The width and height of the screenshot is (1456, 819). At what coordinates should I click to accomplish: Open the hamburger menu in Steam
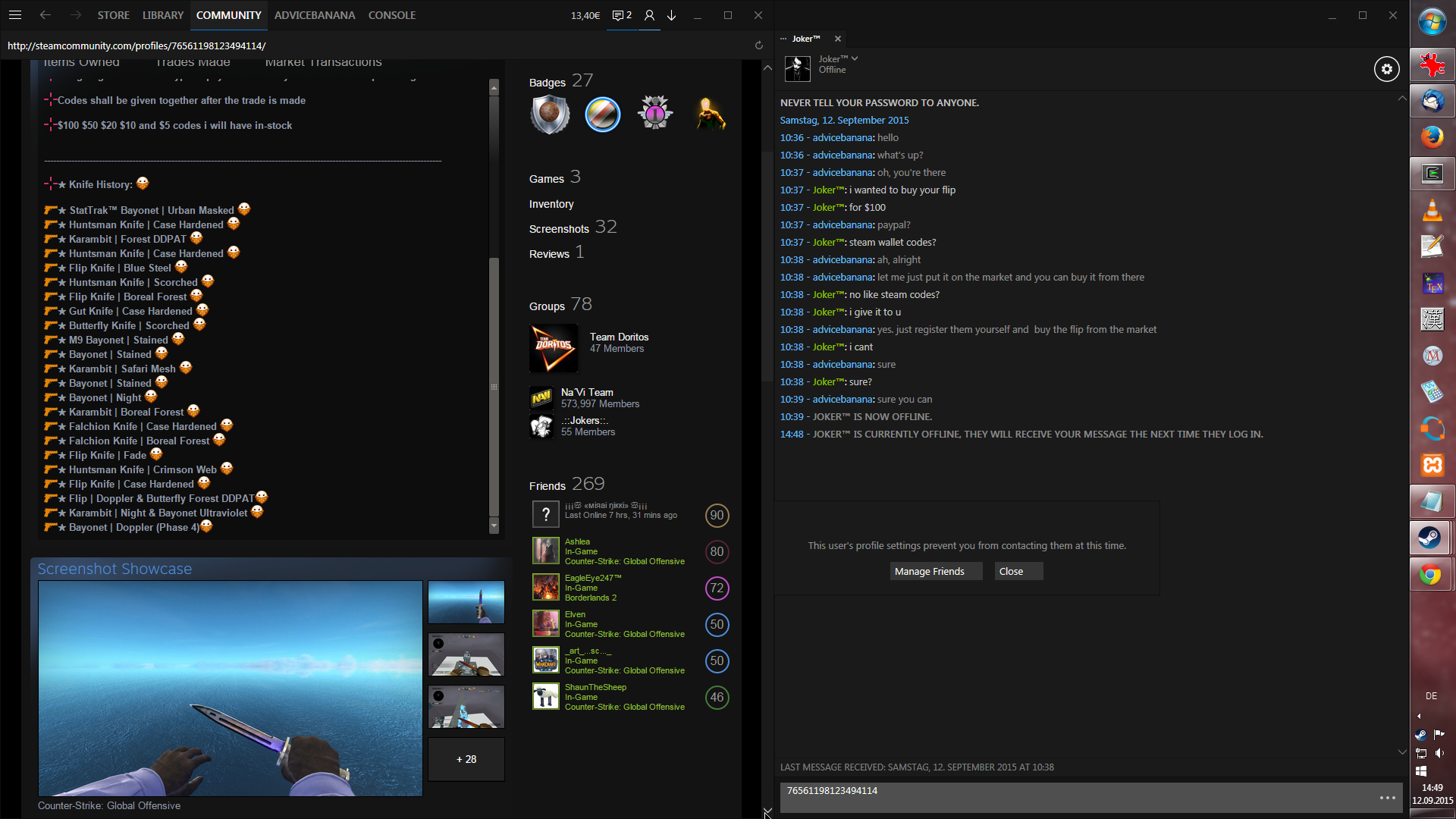coord(15,15)
